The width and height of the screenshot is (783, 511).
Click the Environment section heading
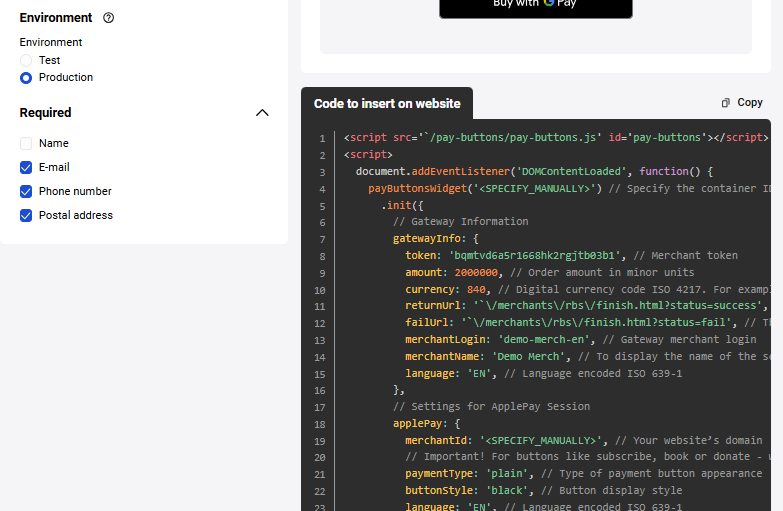point(56,18)
